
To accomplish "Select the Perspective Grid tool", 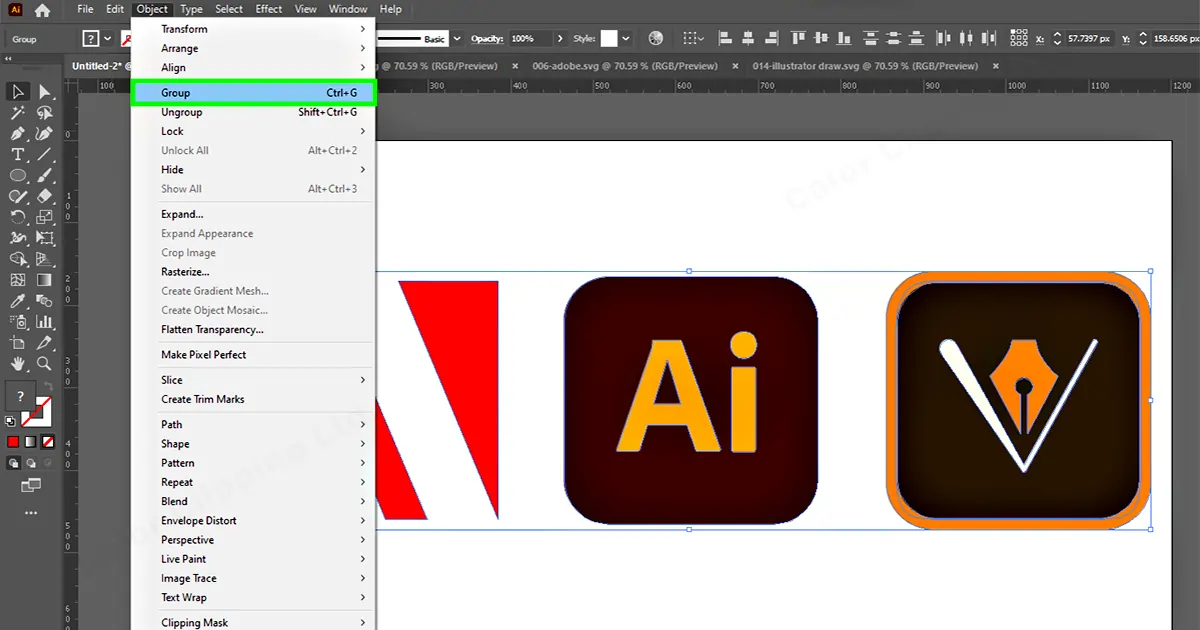I will click(x=44, y=259).
